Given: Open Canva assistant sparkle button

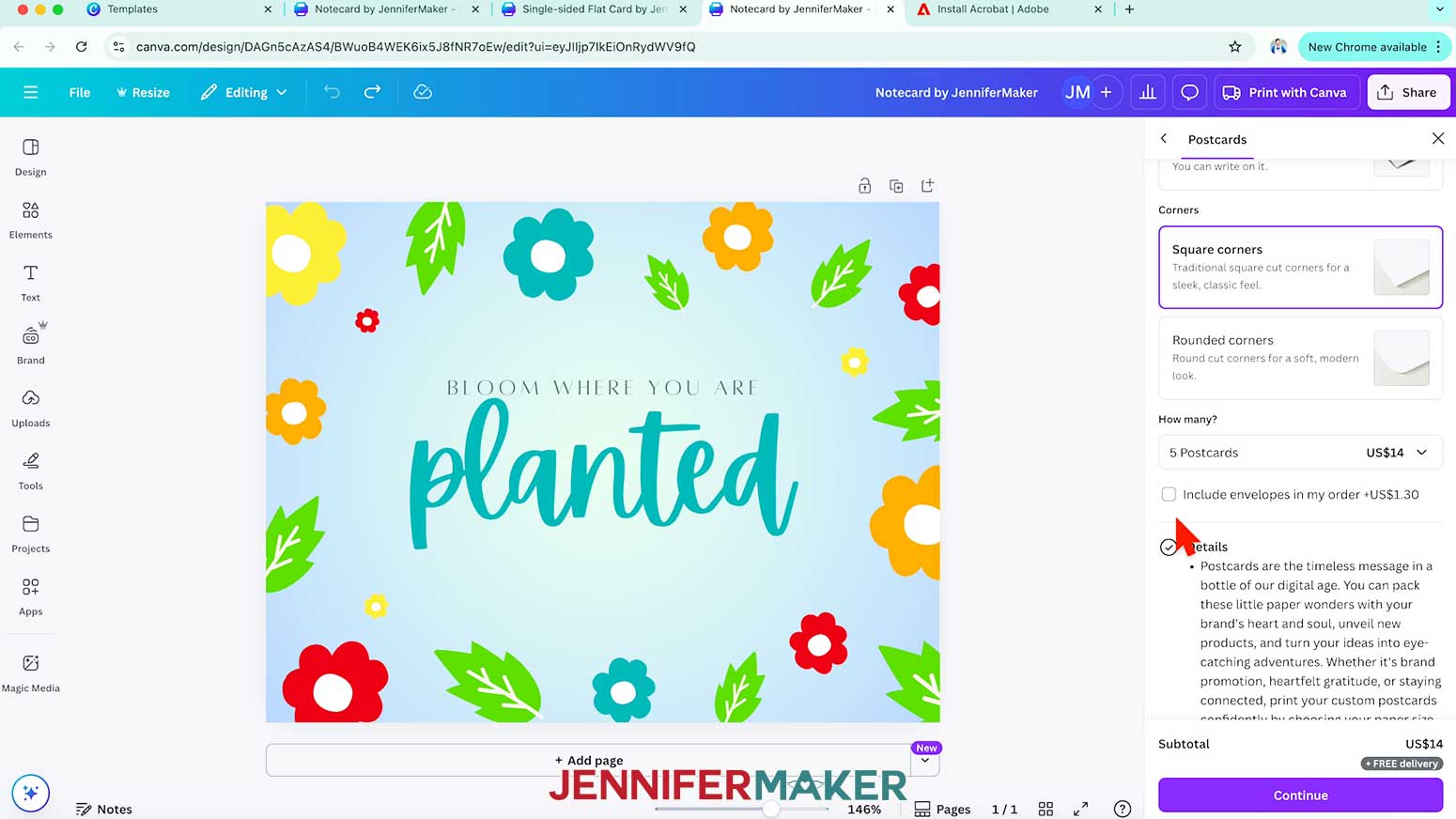Looking at the screenshot, I should [30, 793].
